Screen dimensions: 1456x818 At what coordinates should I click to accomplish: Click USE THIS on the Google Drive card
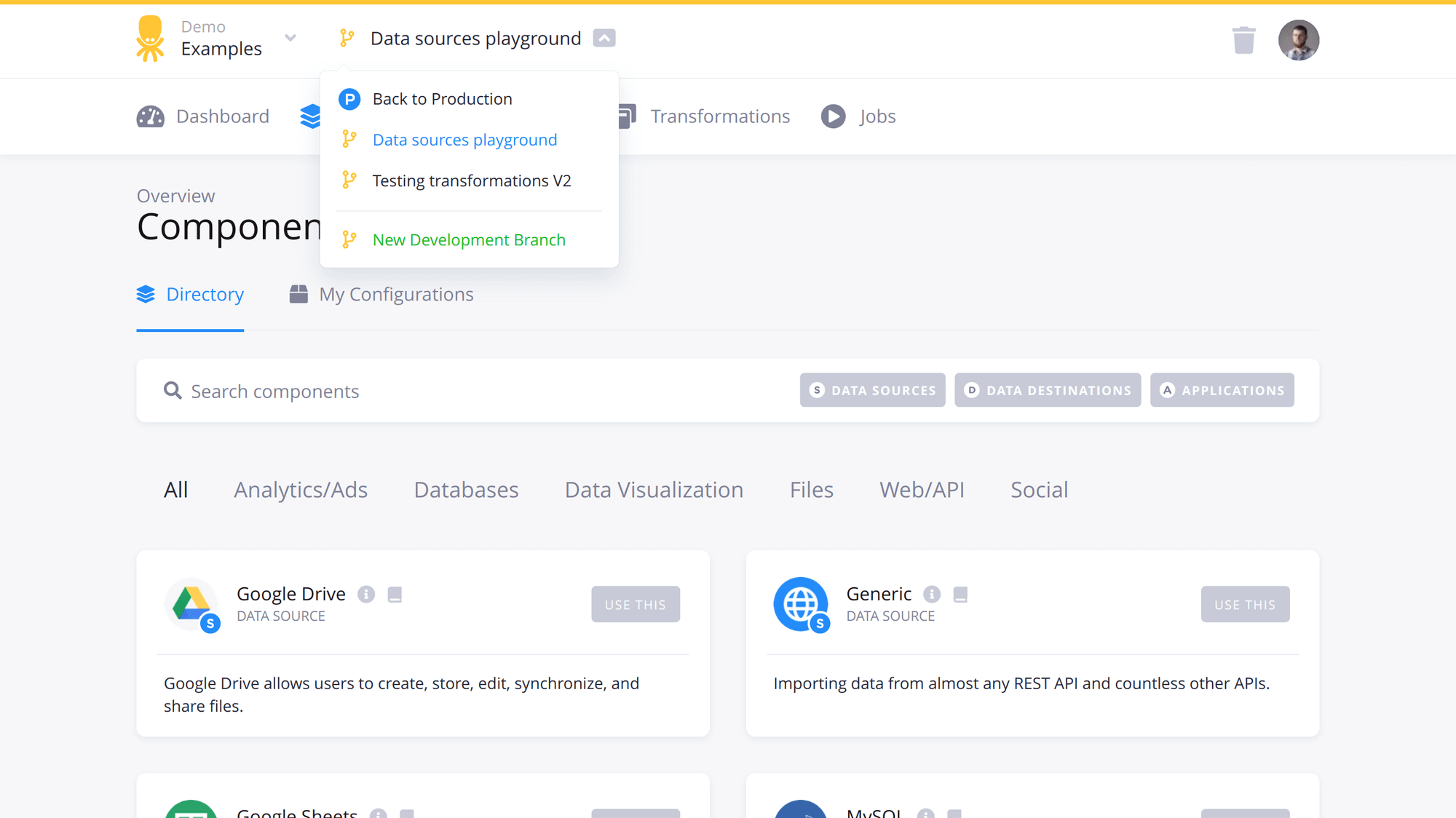tap(635, 604)
